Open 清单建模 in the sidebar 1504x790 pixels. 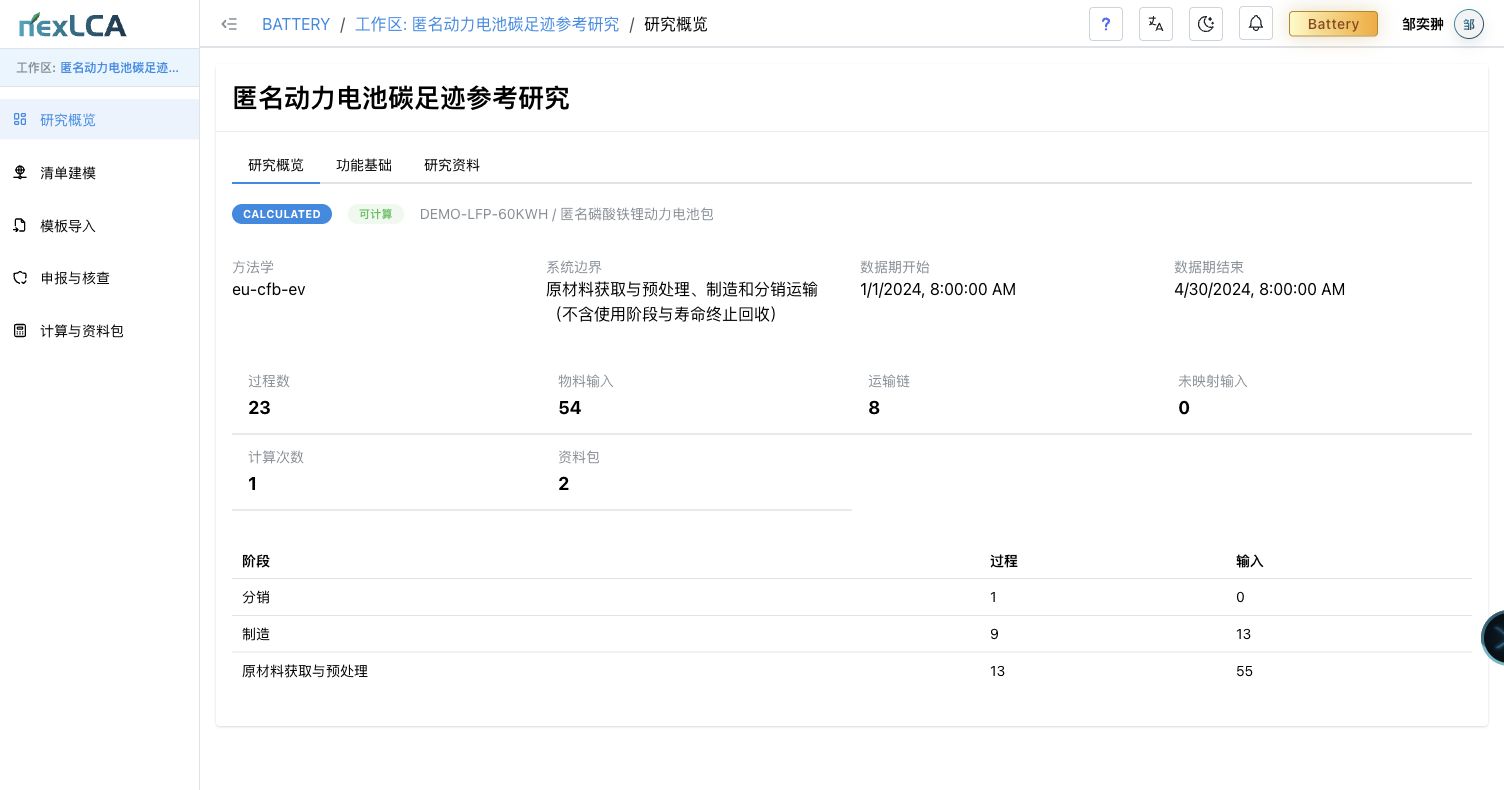[x=100, y=172]
